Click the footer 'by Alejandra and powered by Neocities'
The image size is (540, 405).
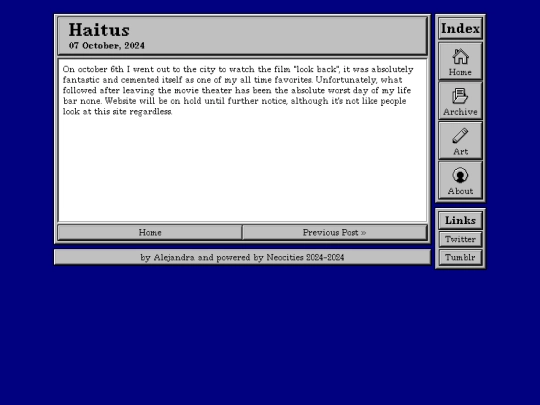(x=242, y=257)
